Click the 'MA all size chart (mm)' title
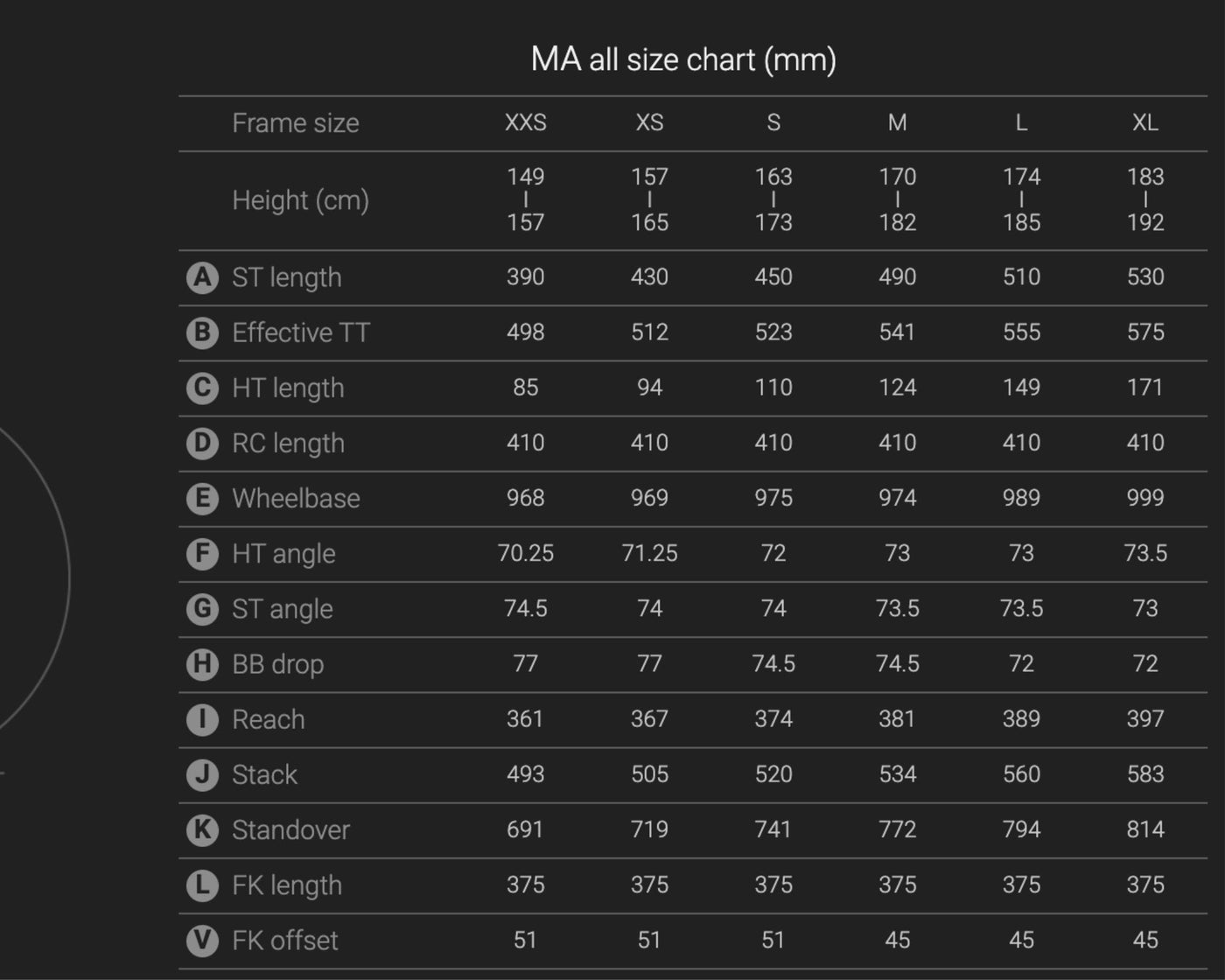This screenshot has width=1225, height=980. [x=683, y=59]
